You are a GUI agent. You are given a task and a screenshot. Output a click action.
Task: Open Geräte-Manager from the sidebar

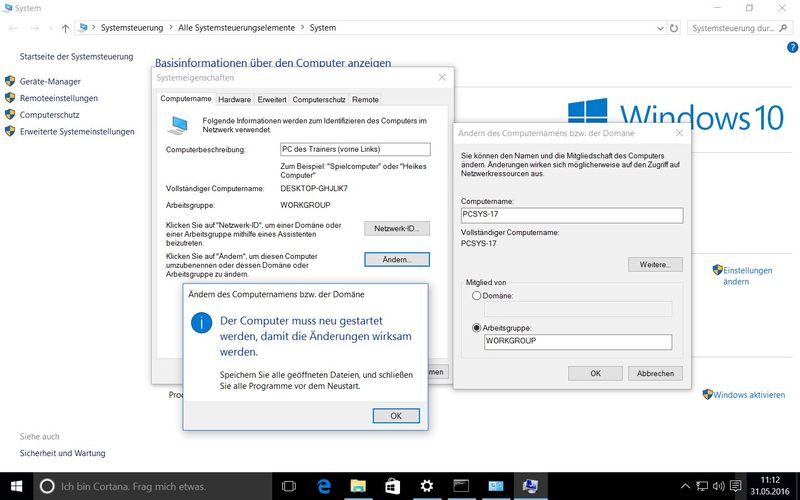[x=50, y=82]
